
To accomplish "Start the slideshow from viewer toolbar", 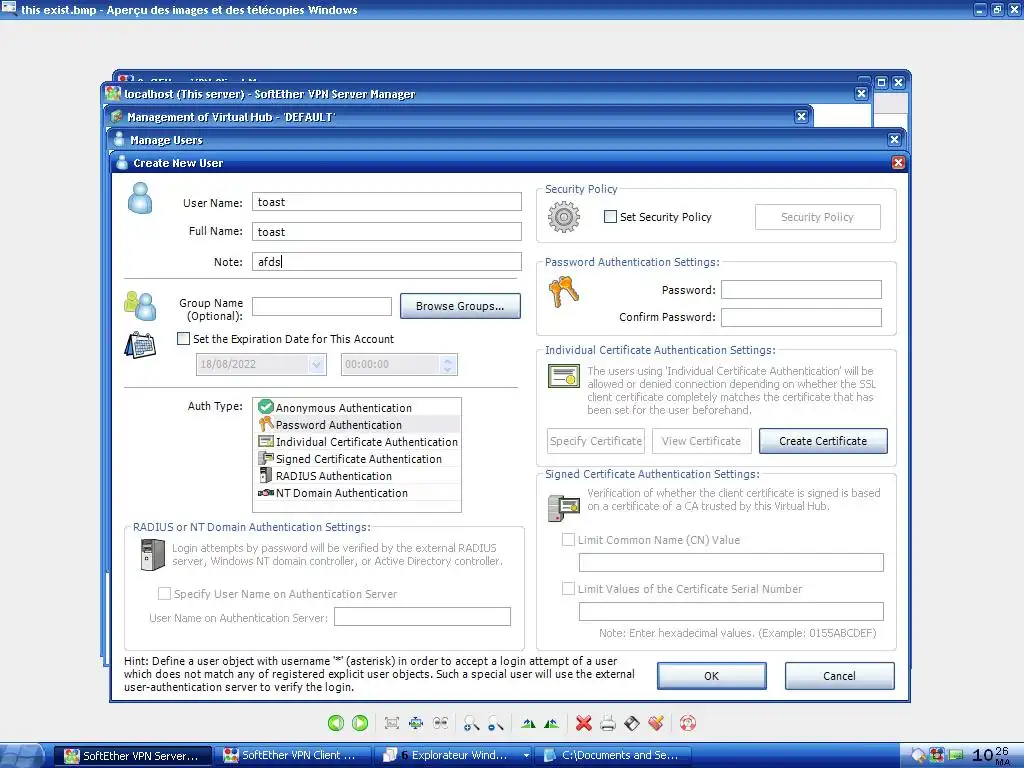I will (x=441, y=723).
